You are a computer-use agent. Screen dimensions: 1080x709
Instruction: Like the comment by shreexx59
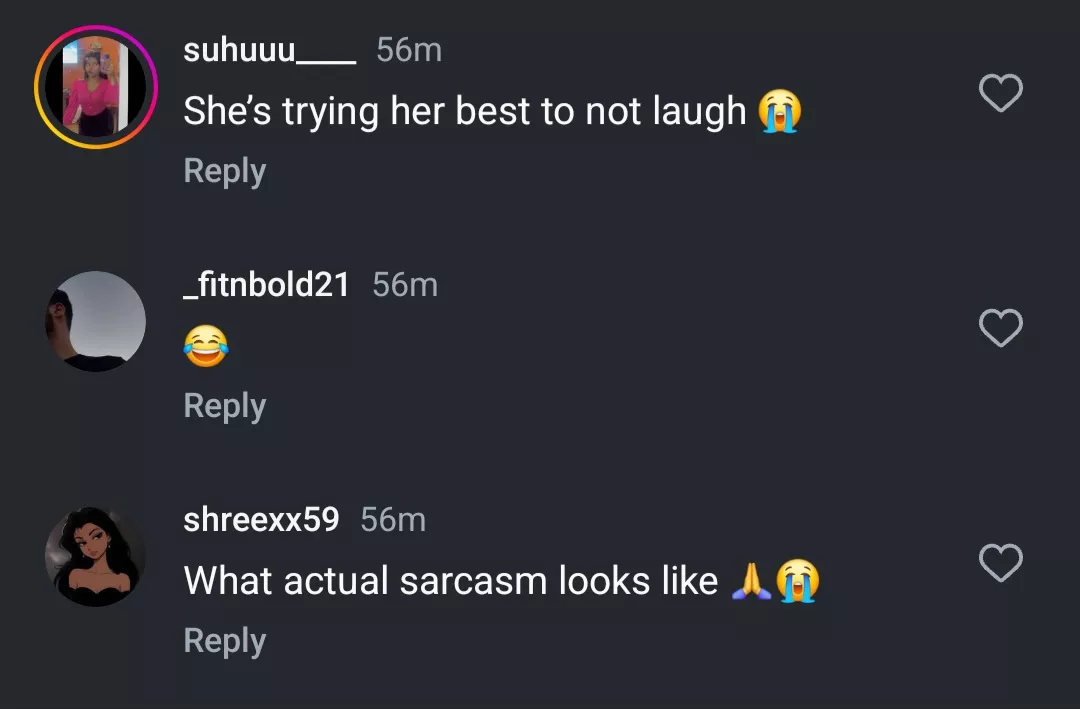pos(1000,564)
